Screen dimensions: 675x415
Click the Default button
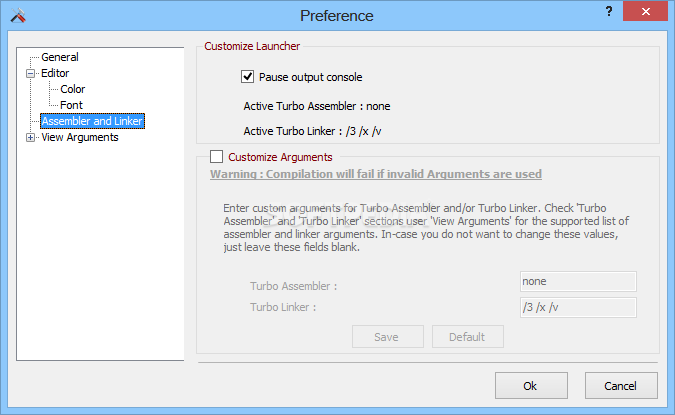[x=468, y=337]
